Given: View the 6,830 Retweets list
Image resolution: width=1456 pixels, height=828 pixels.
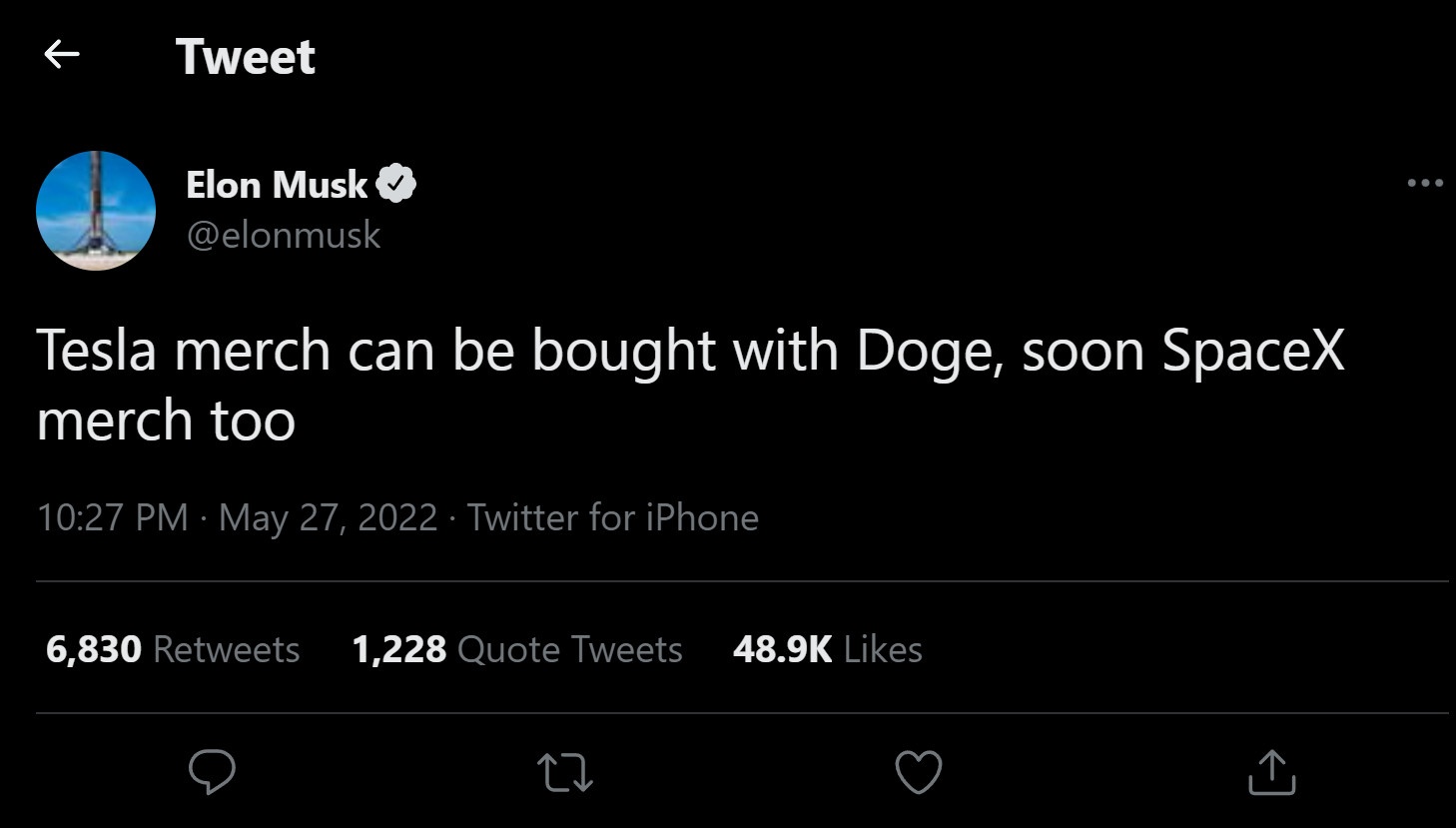Looking at the screenshot, I should tap(170, 649).
